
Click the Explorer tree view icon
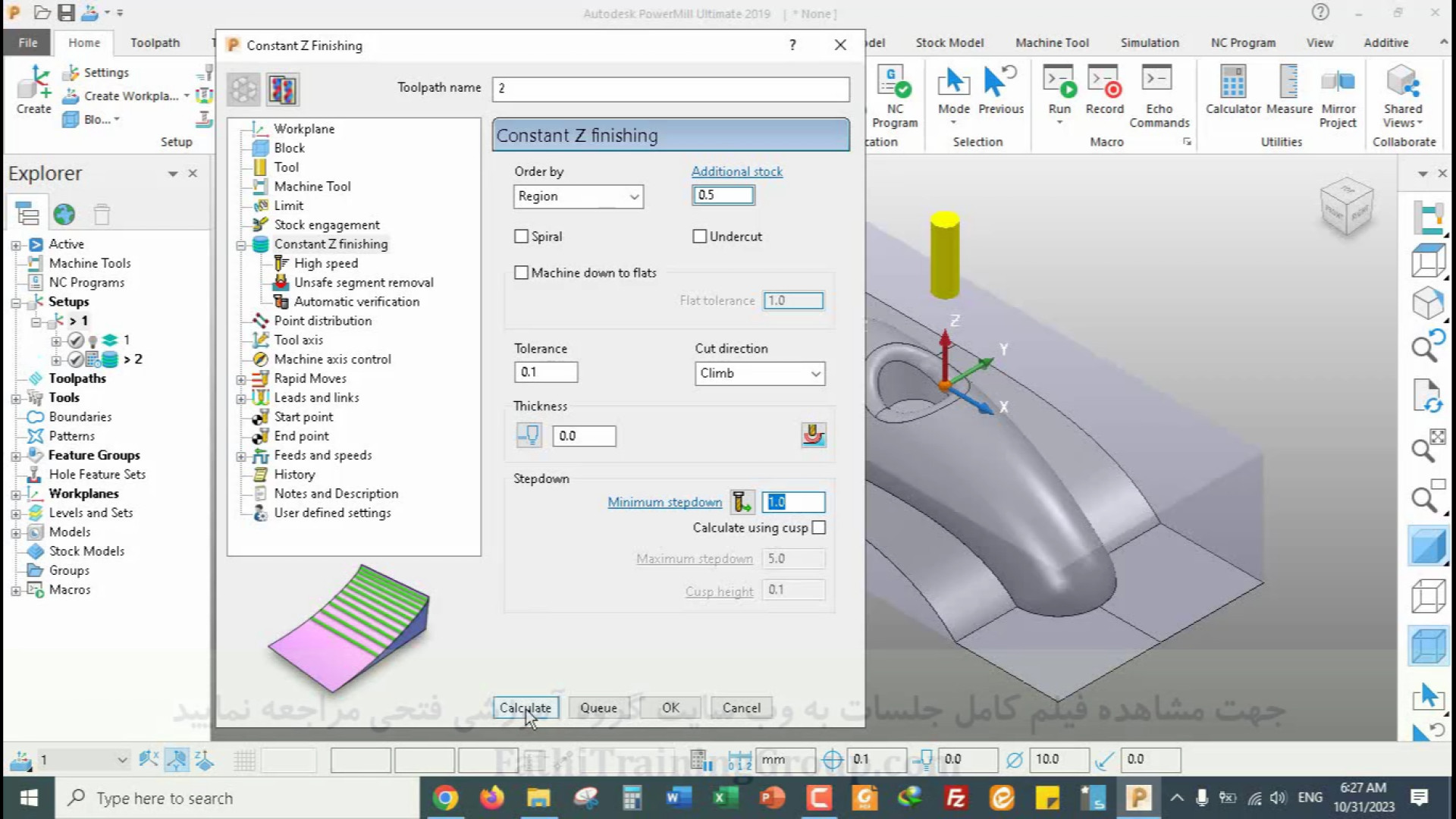point(27,215)
